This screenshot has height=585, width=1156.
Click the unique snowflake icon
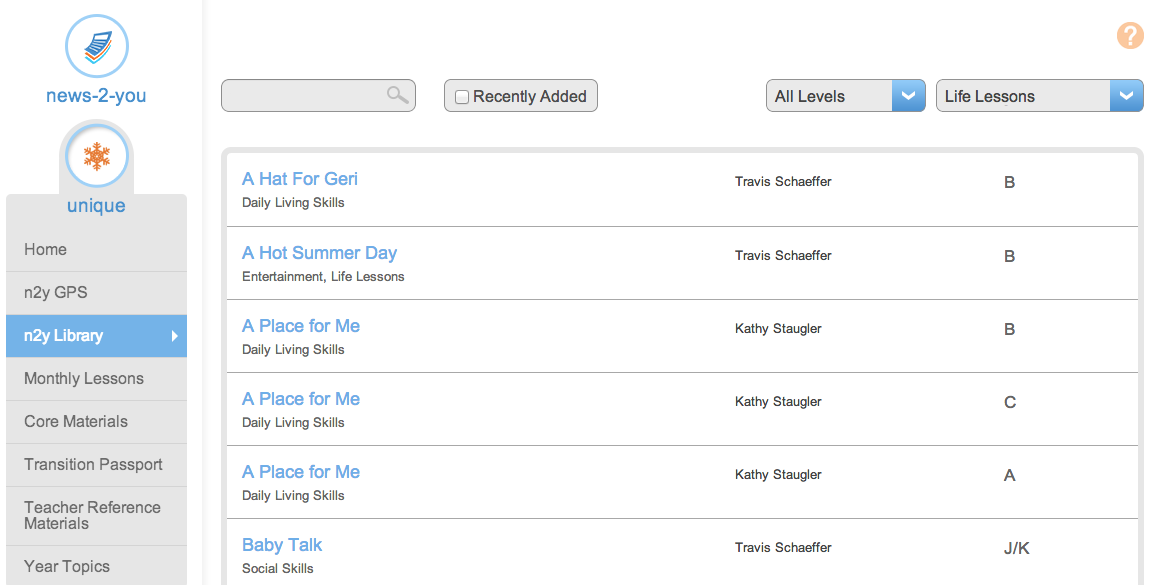pos(97,156)
